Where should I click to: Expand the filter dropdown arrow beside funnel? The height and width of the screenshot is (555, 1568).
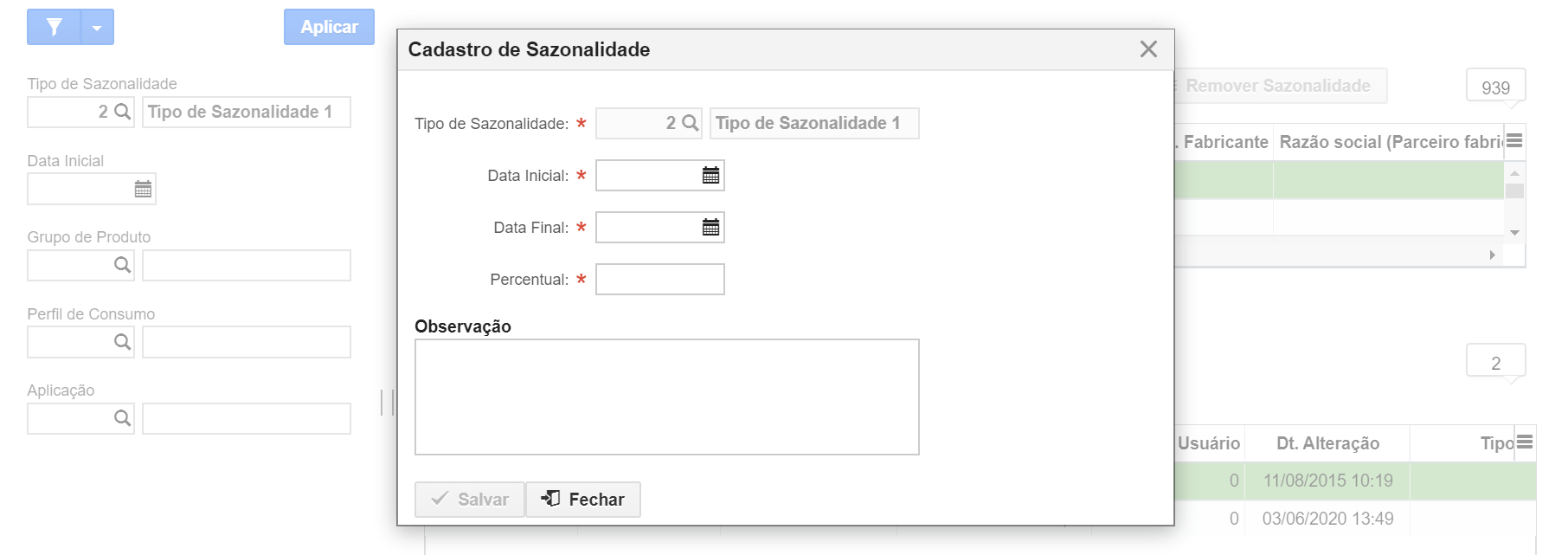pyautogui.click(x=97, y=27)
